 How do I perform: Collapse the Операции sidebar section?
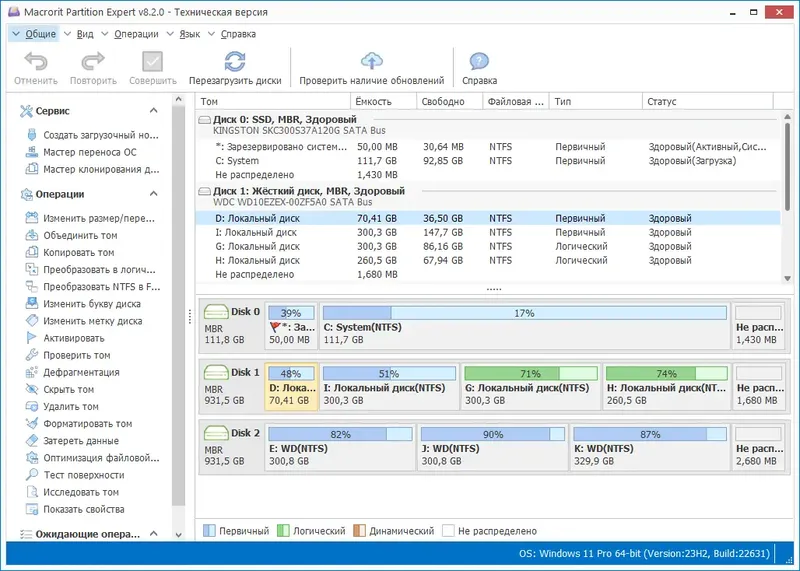tap(154, 194)
